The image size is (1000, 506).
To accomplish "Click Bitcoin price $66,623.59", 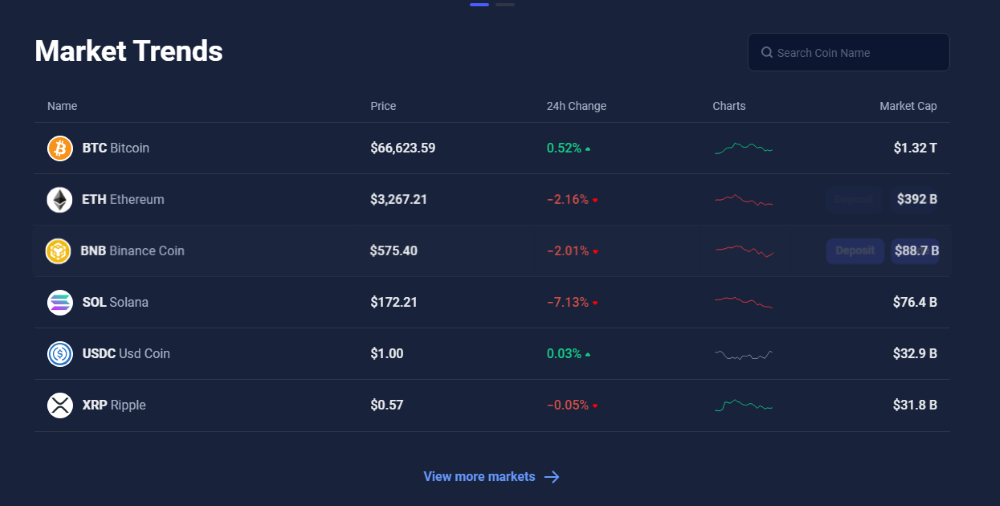I will (403, 148).
